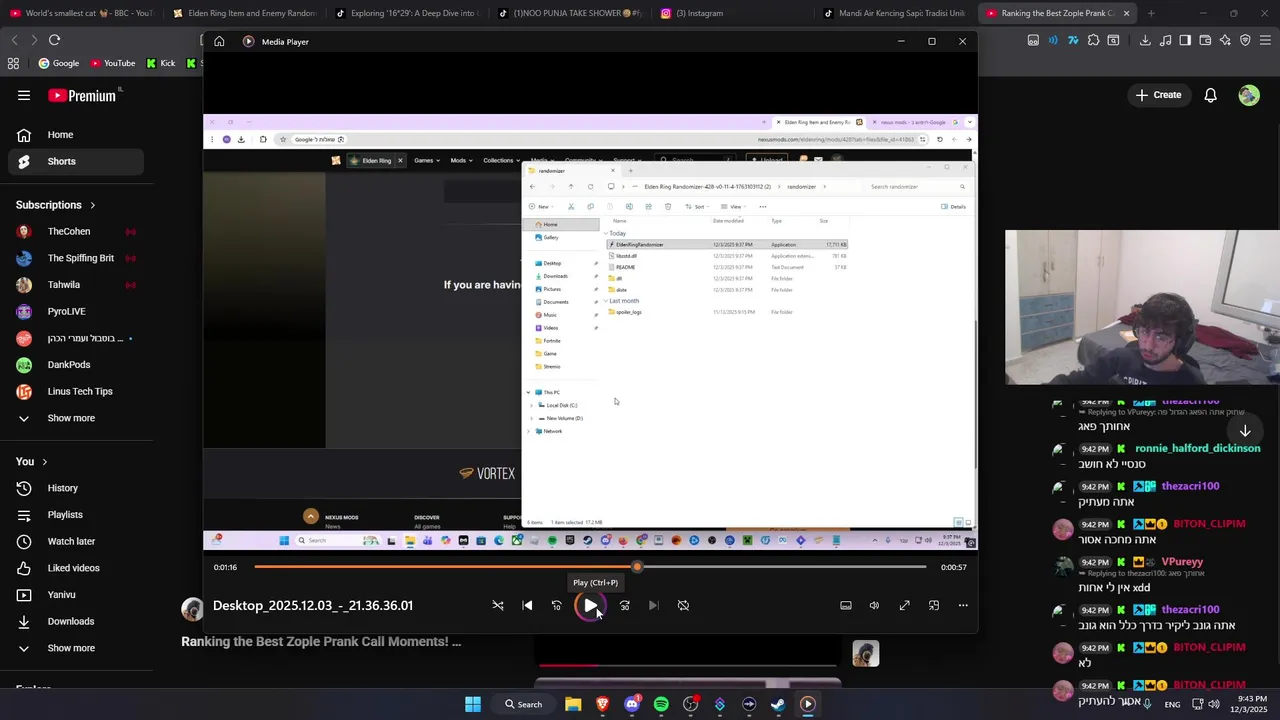Toggle repeat mode in Media Player
The height and width of the screenshot is (720, 1280).
point(683,605)
